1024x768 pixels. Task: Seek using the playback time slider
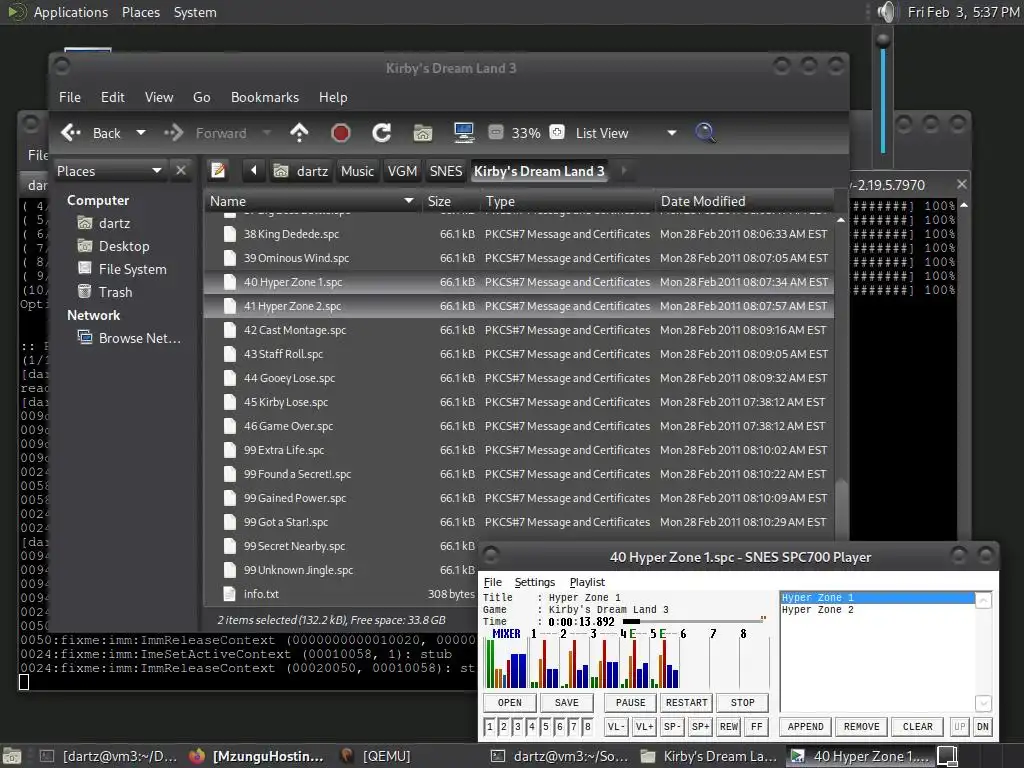coord(694,621)
